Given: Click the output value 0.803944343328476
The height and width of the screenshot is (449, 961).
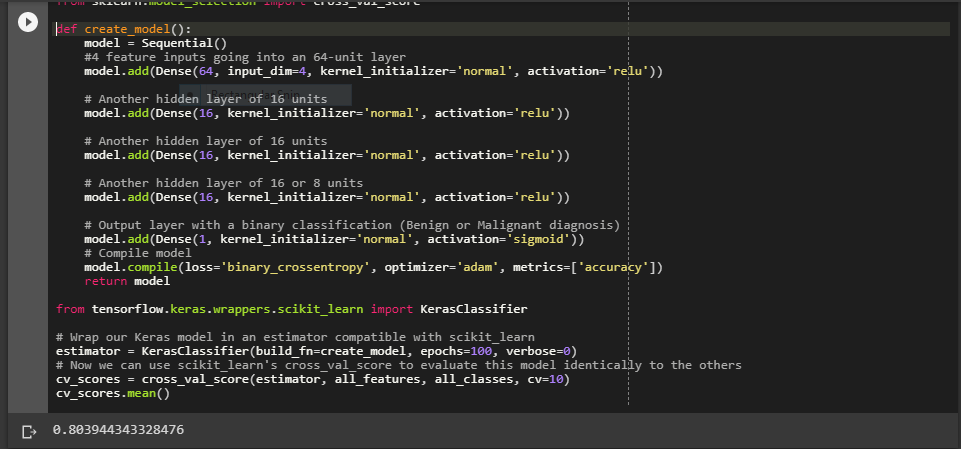Looking at the screenshot, I should coord(118,430).
